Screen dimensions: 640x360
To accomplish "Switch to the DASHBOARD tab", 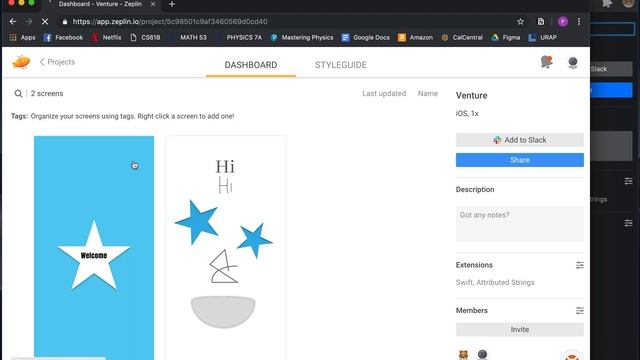I will (x=251, y=65).
